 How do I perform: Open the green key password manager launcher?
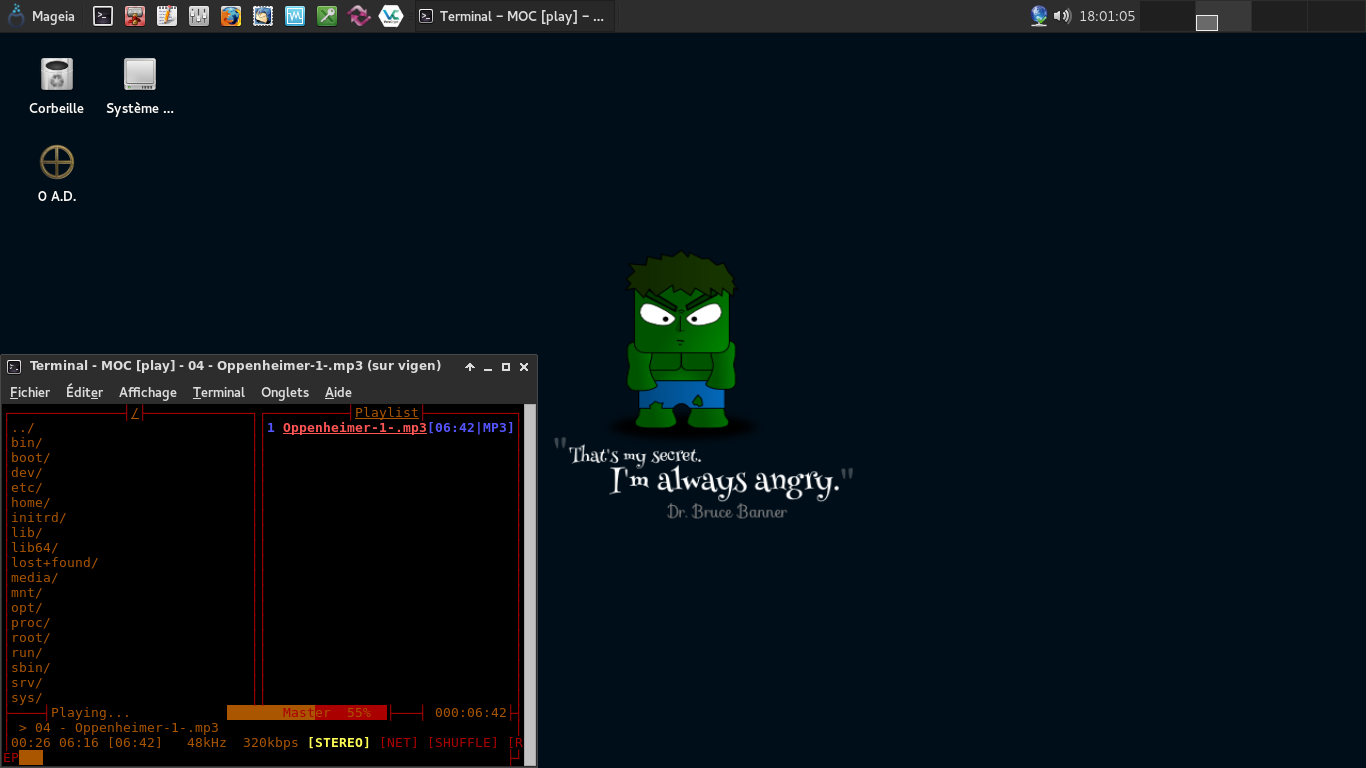[x=327, y=16]
